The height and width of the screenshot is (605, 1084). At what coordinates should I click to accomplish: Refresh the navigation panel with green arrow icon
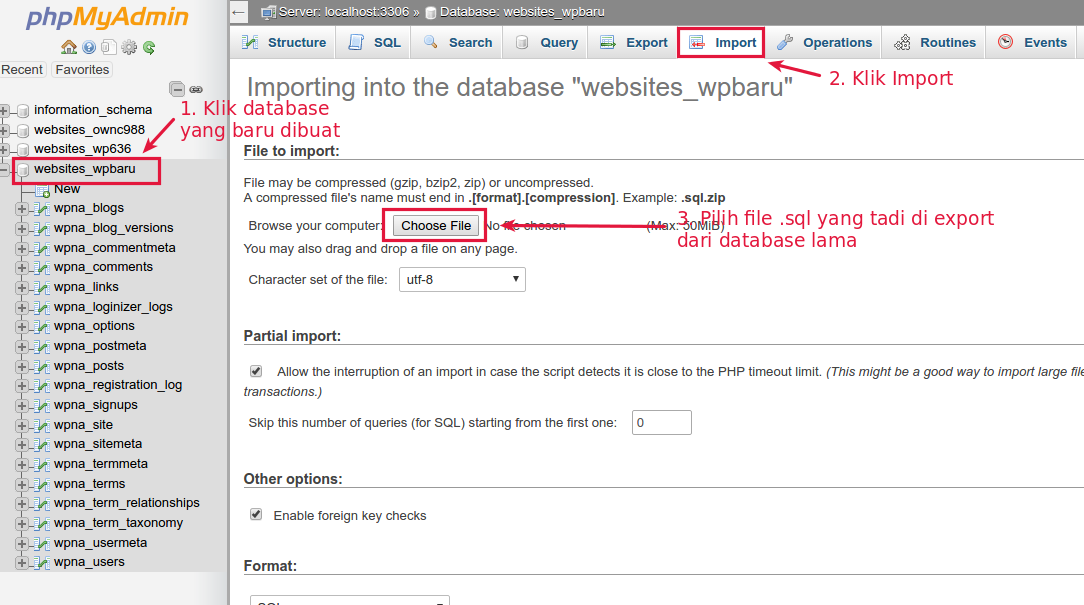click(147, 47)
